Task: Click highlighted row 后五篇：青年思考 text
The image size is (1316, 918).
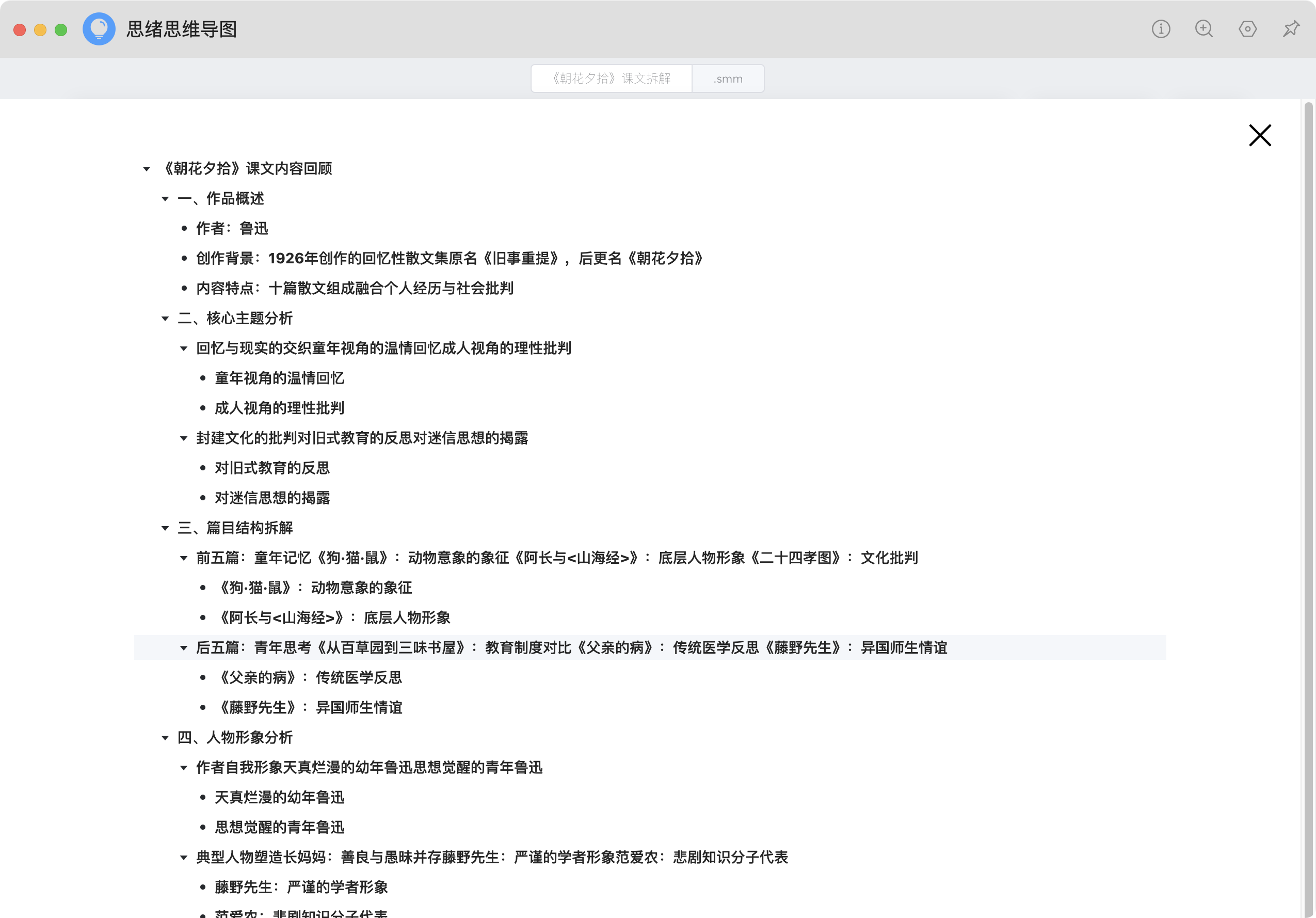Action: coord(572,647)
